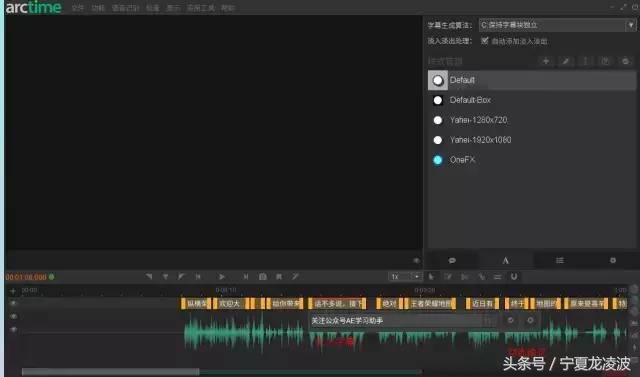Viewport: 640px width, 377px height.
Task: Click the pencil-like icon at transport bar end
Action: point(295,277)
